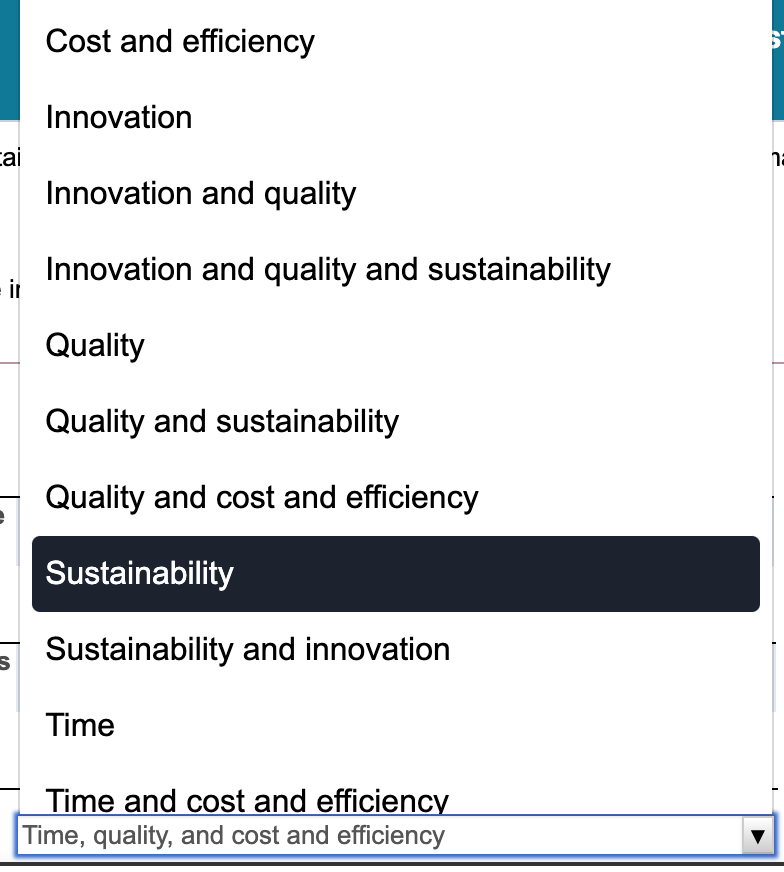
Task: Choose "Sustainability and innovation" option
Action: click(x=247, y=649)
